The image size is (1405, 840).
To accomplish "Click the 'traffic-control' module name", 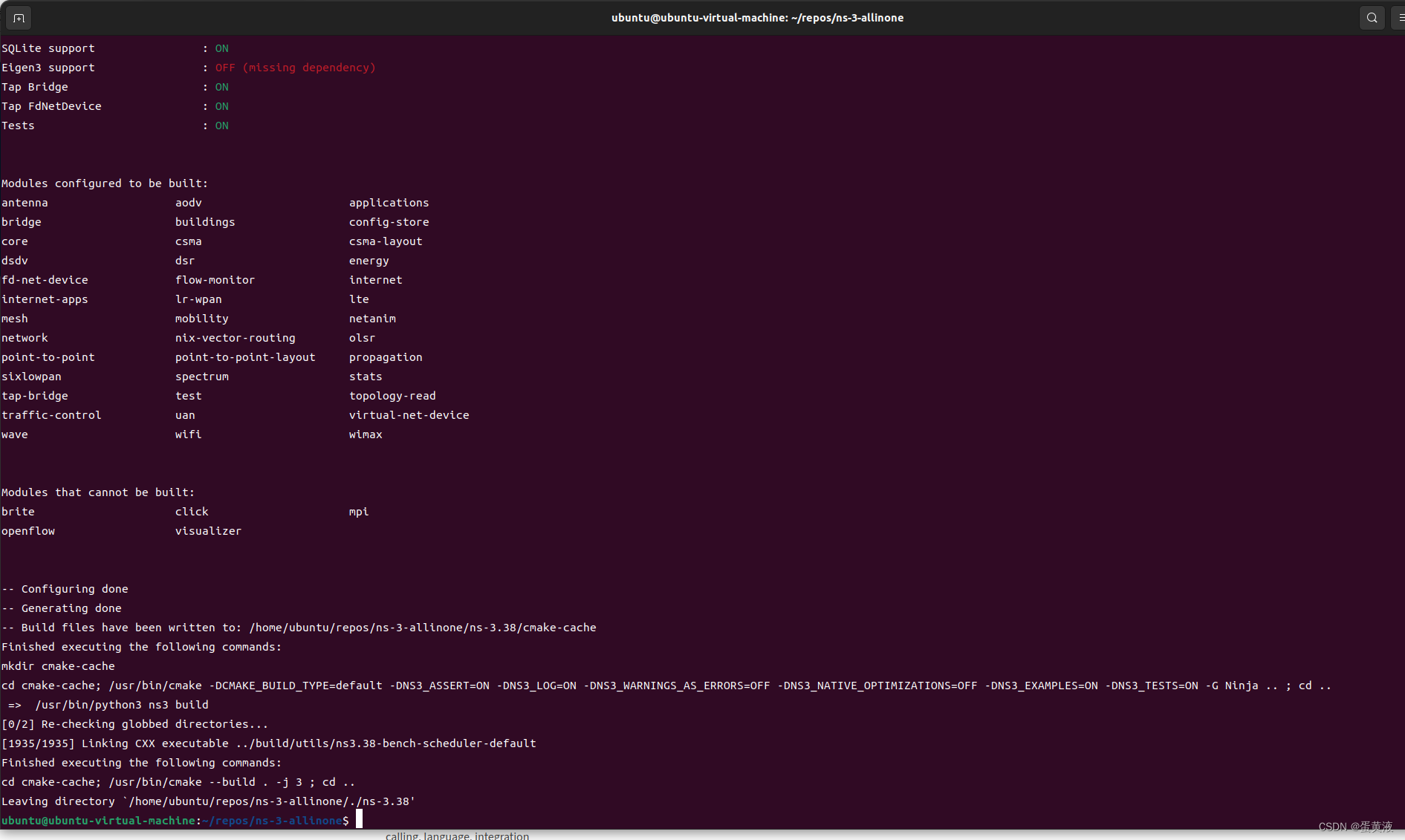I will (x=51, y=415).
